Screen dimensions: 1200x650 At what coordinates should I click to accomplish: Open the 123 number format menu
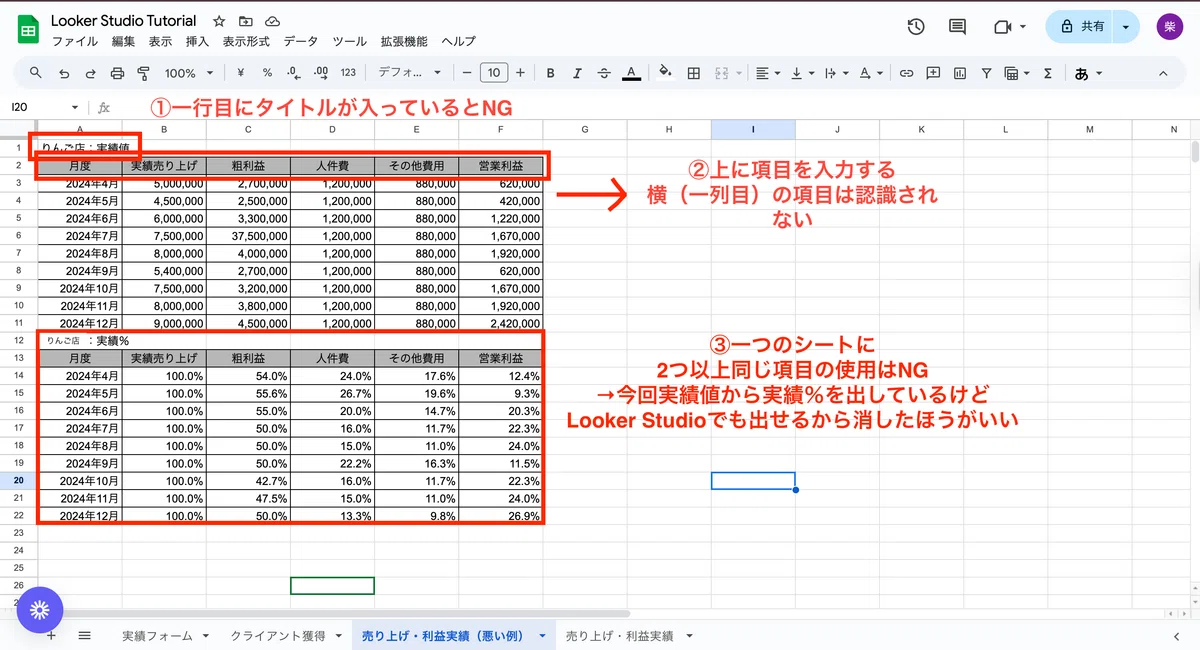point(348,73)
